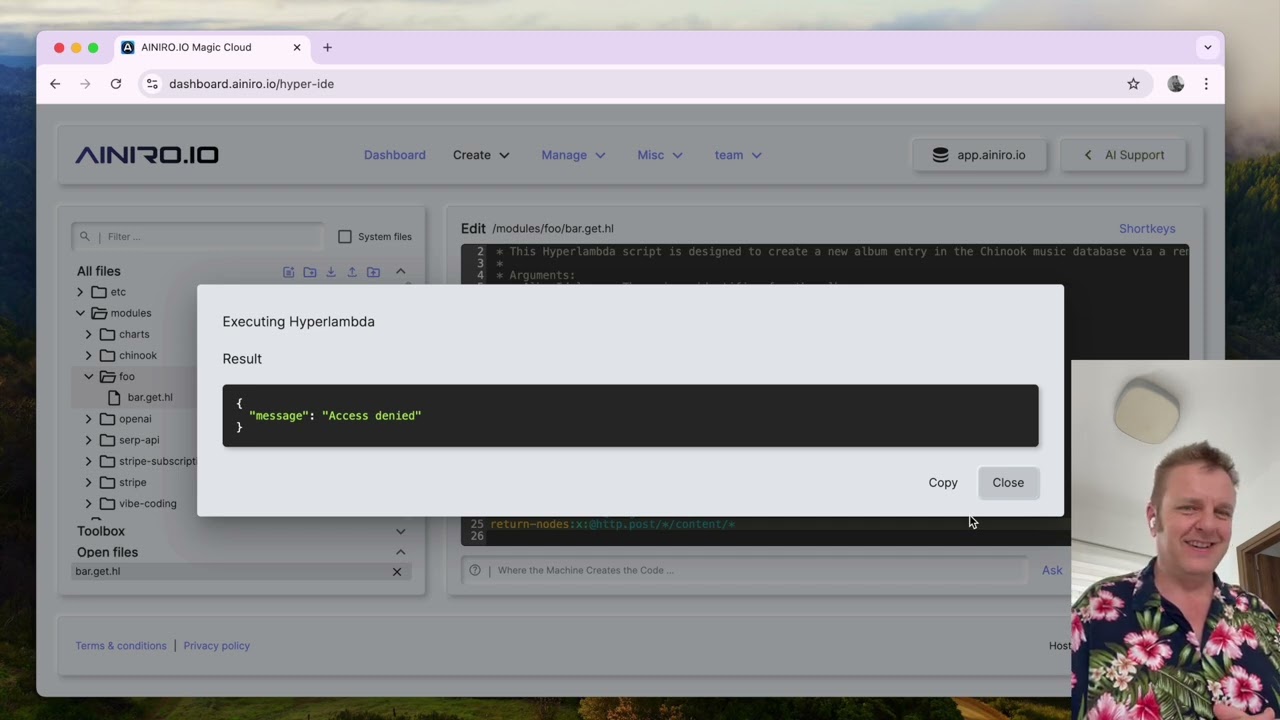This screenshot has height=720, width=1280.
Task: Click the openai folder name
Action: click(135, 419)
